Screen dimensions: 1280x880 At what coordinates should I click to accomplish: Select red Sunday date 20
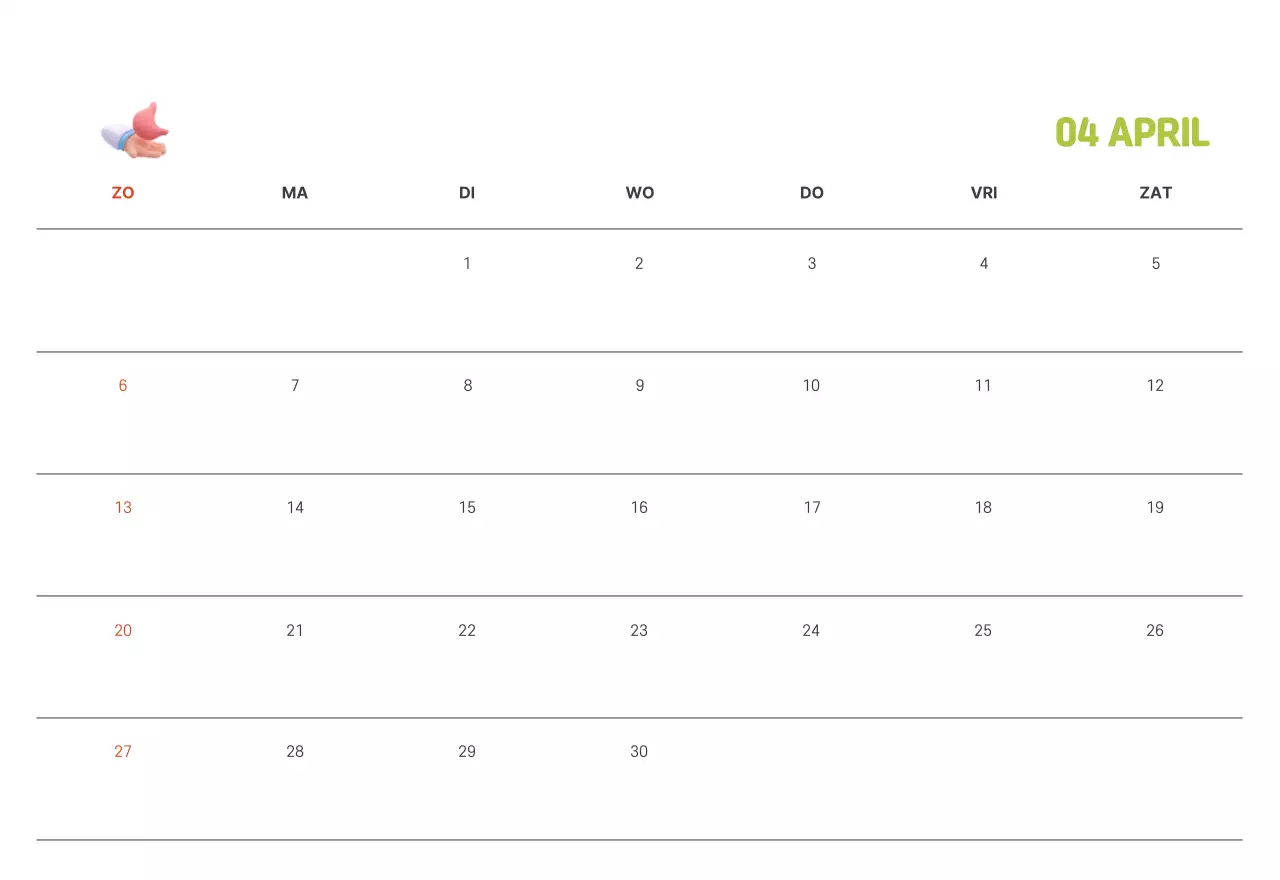[x=123, y=631]
